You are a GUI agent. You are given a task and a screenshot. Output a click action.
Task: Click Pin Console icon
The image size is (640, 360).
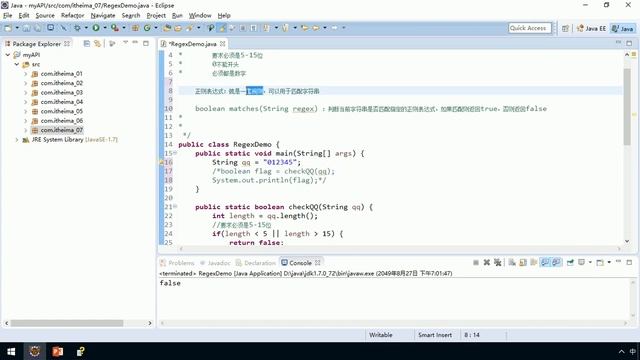pyautogui.click(x=570, y=262)
